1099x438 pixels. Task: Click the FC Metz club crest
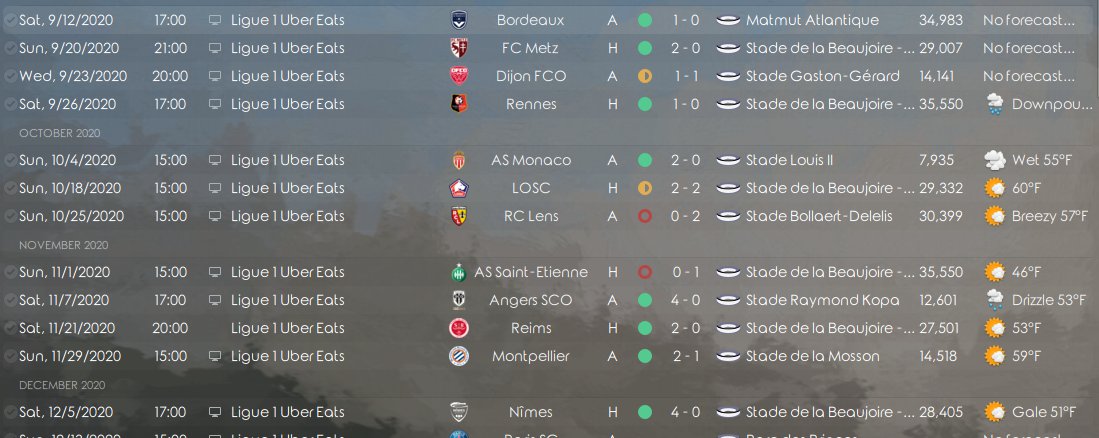click(x=459, y=48)
